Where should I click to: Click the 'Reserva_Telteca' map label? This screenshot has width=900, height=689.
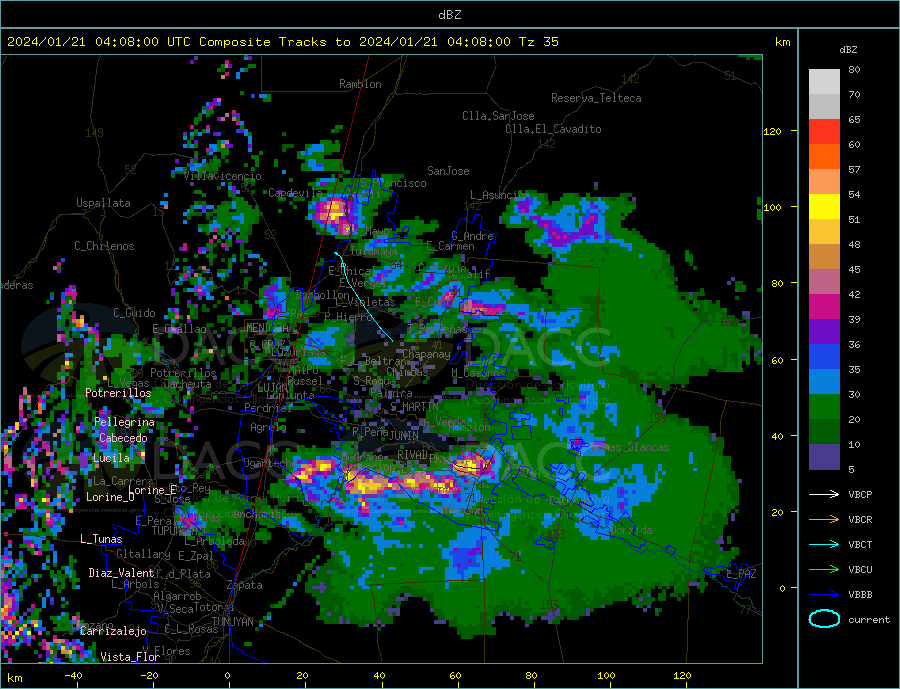click(596, 98)
